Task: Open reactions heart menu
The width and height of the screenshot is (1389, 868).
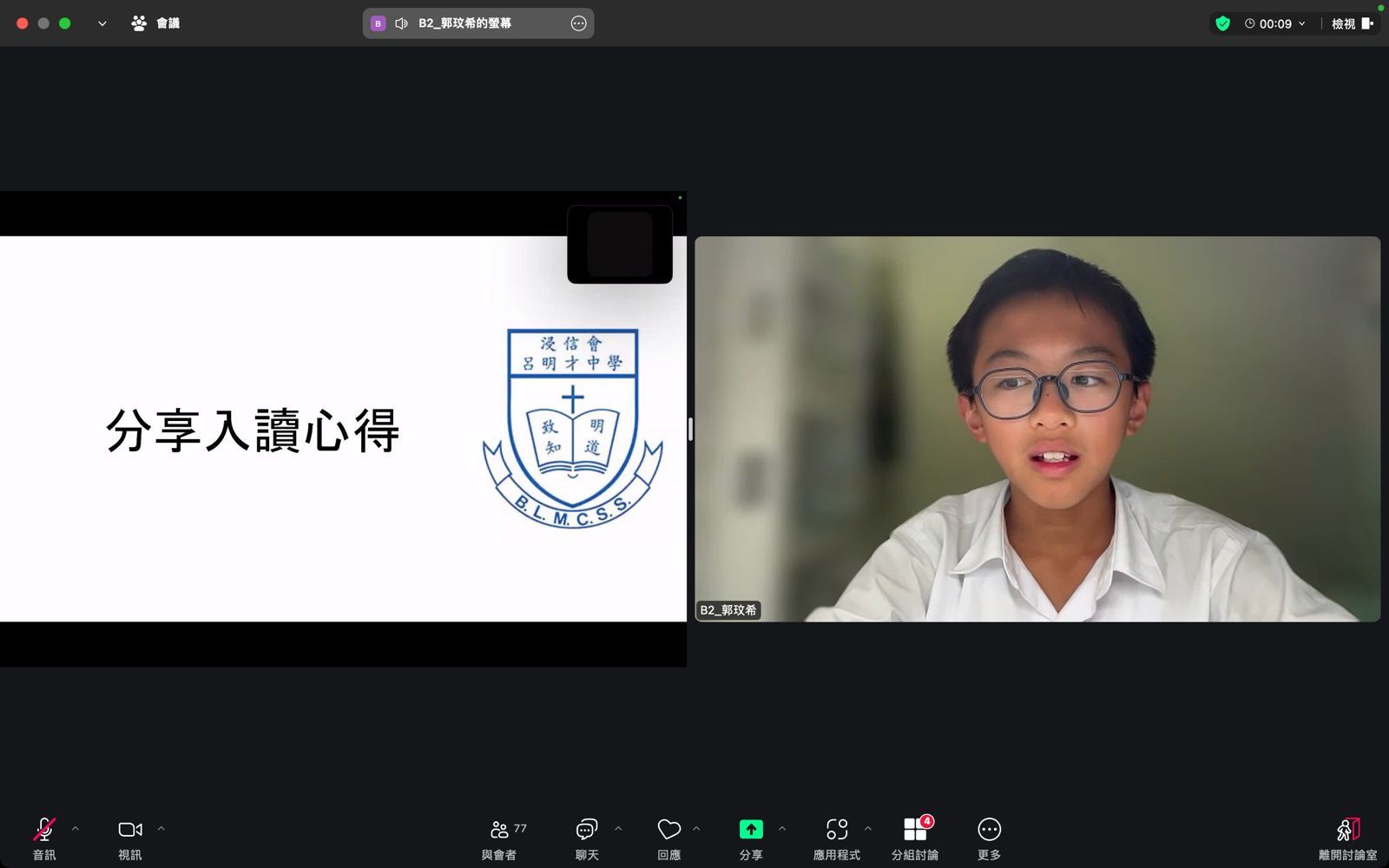Action: click(668, 839)
